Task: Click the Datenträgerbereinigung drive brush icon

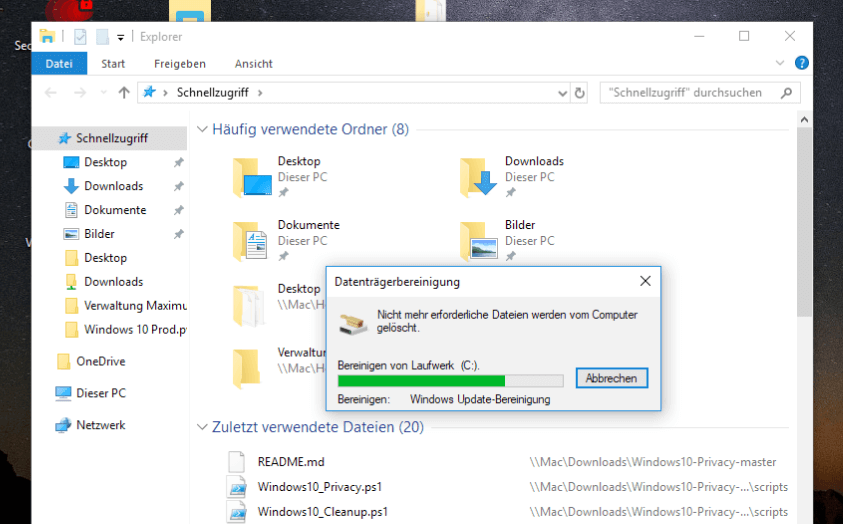Action: point(353,324)
